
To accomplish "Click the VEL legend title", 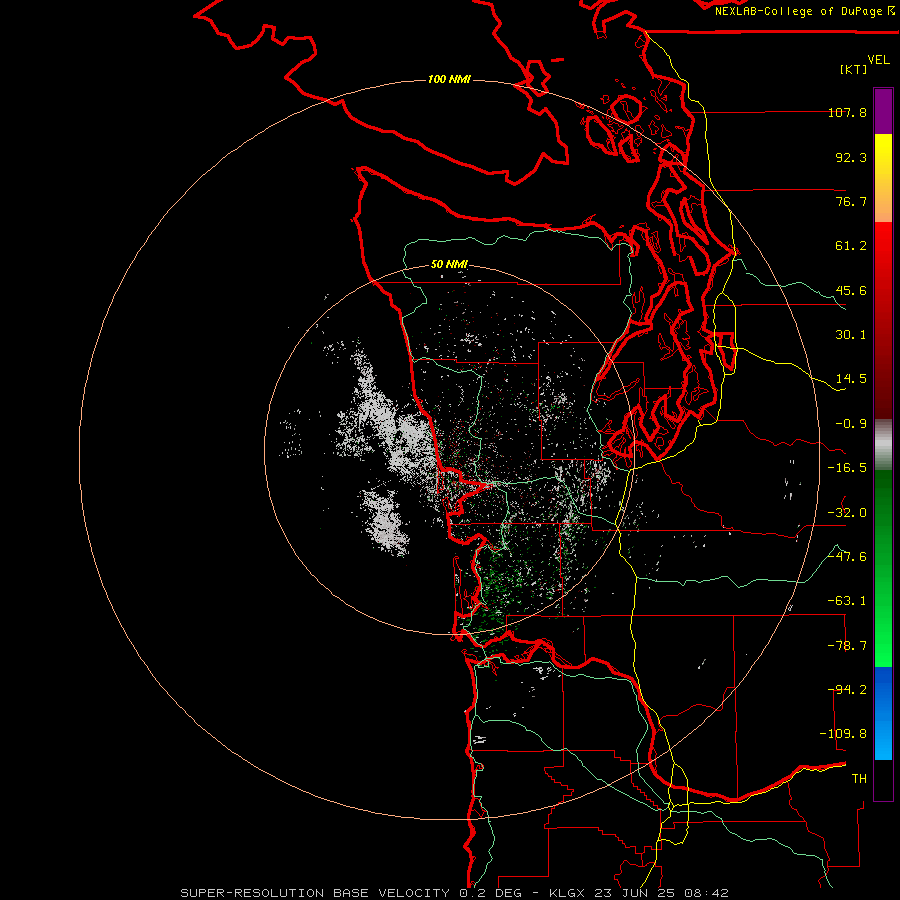I will [878, 60].
